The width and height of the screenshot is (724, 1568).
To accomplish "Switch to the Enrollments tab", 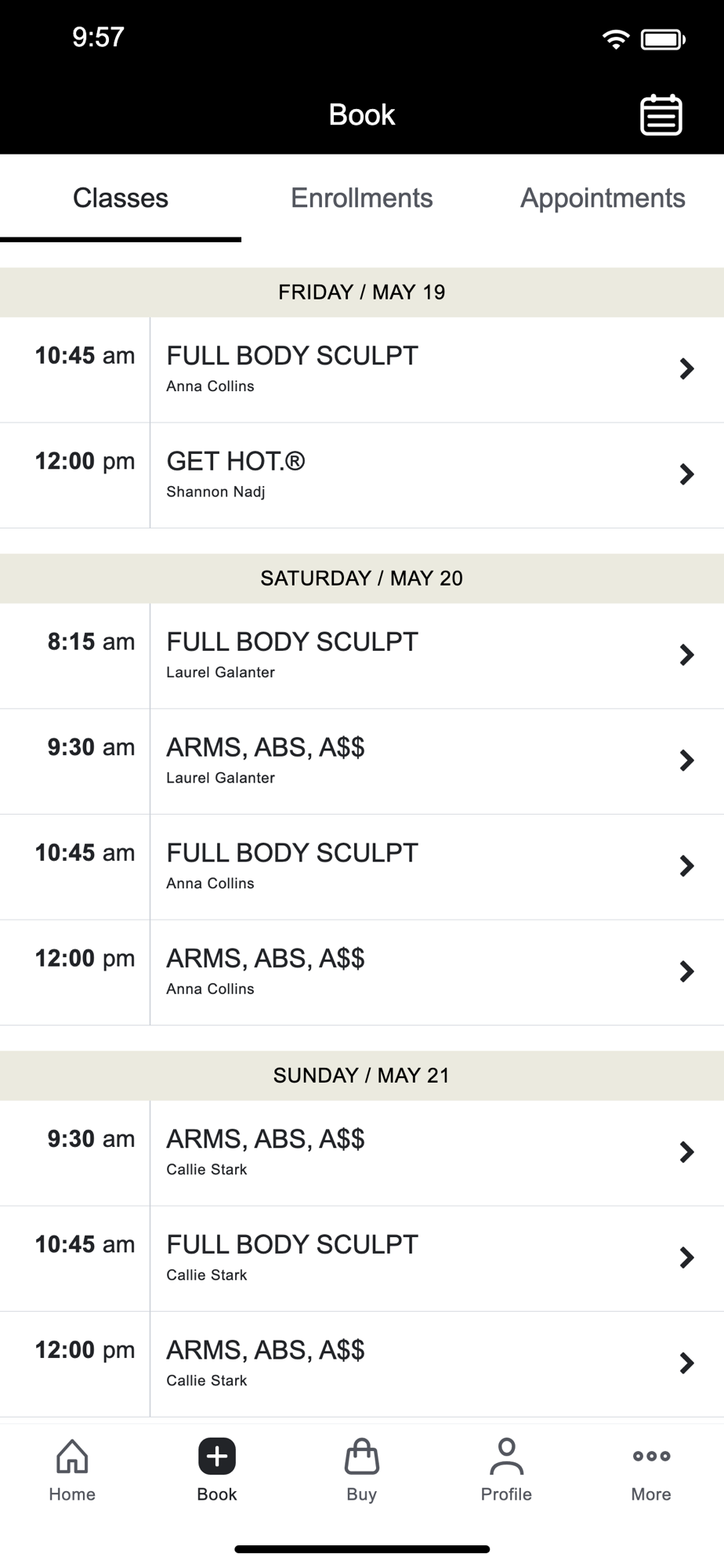I will pyautogui.click(x=362, y=198).
